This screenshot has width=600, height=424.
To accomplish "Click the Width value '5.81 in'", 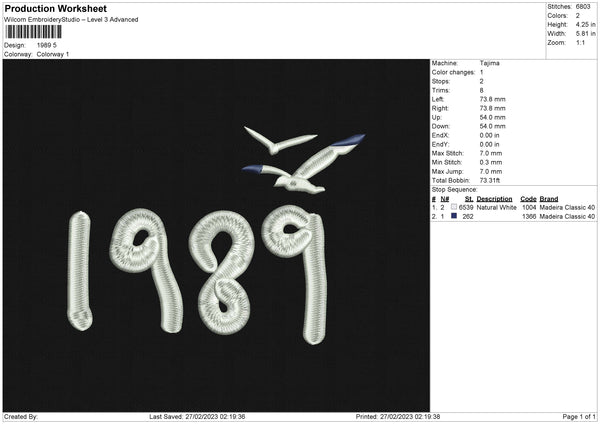I will tap(585, 34).
